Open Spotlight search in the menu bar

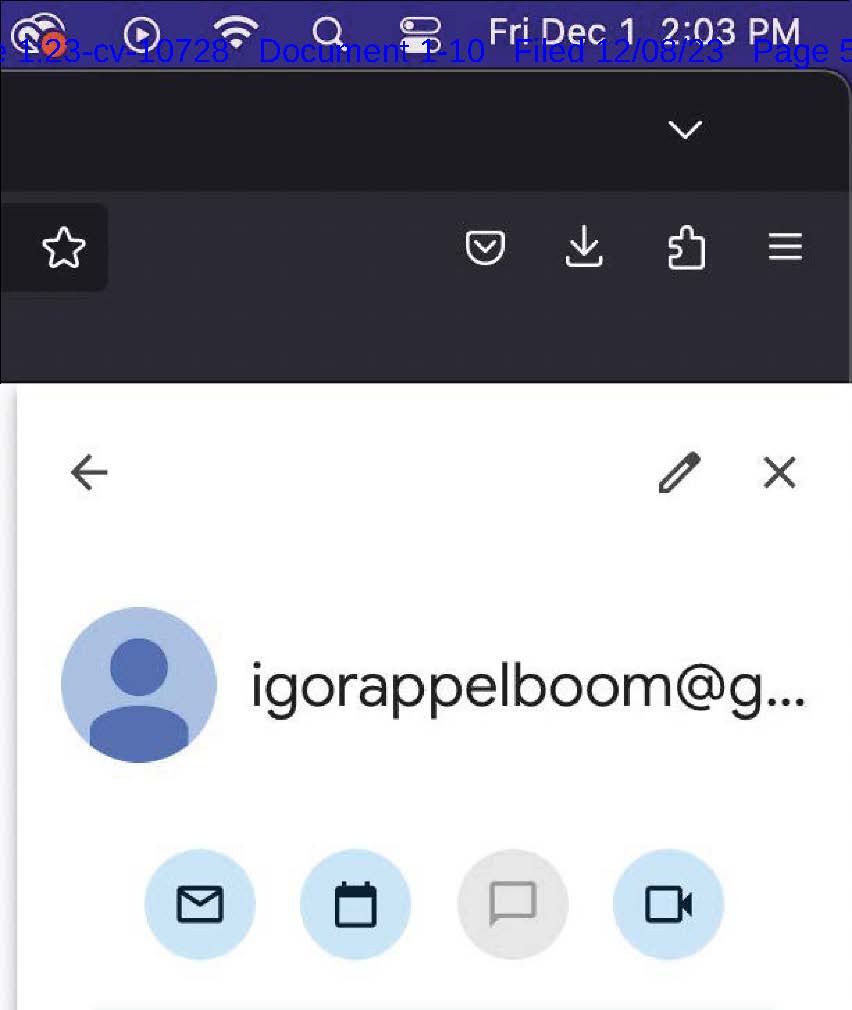point(328,32)
